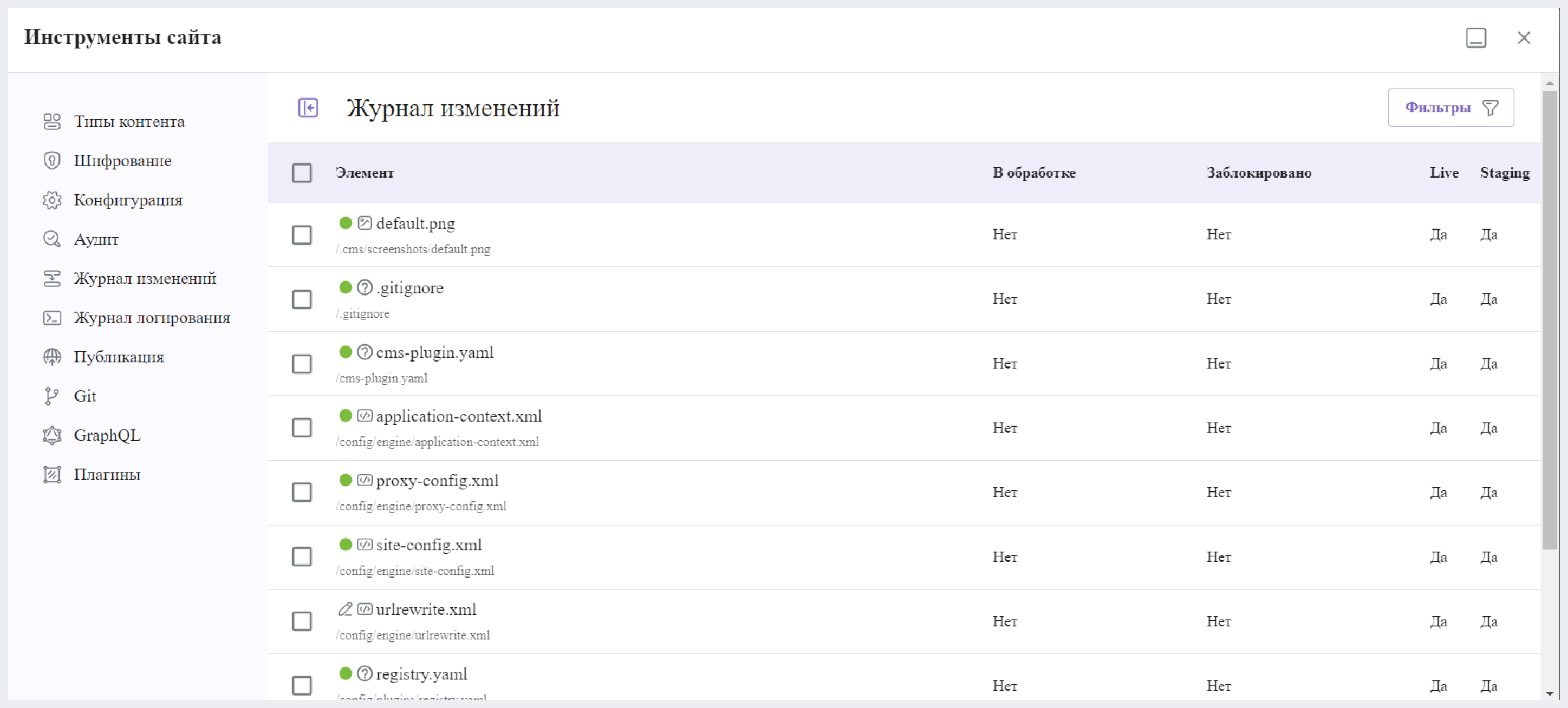
Task: Click the green status dot of .gitignore
Action: tap(345, 287)
